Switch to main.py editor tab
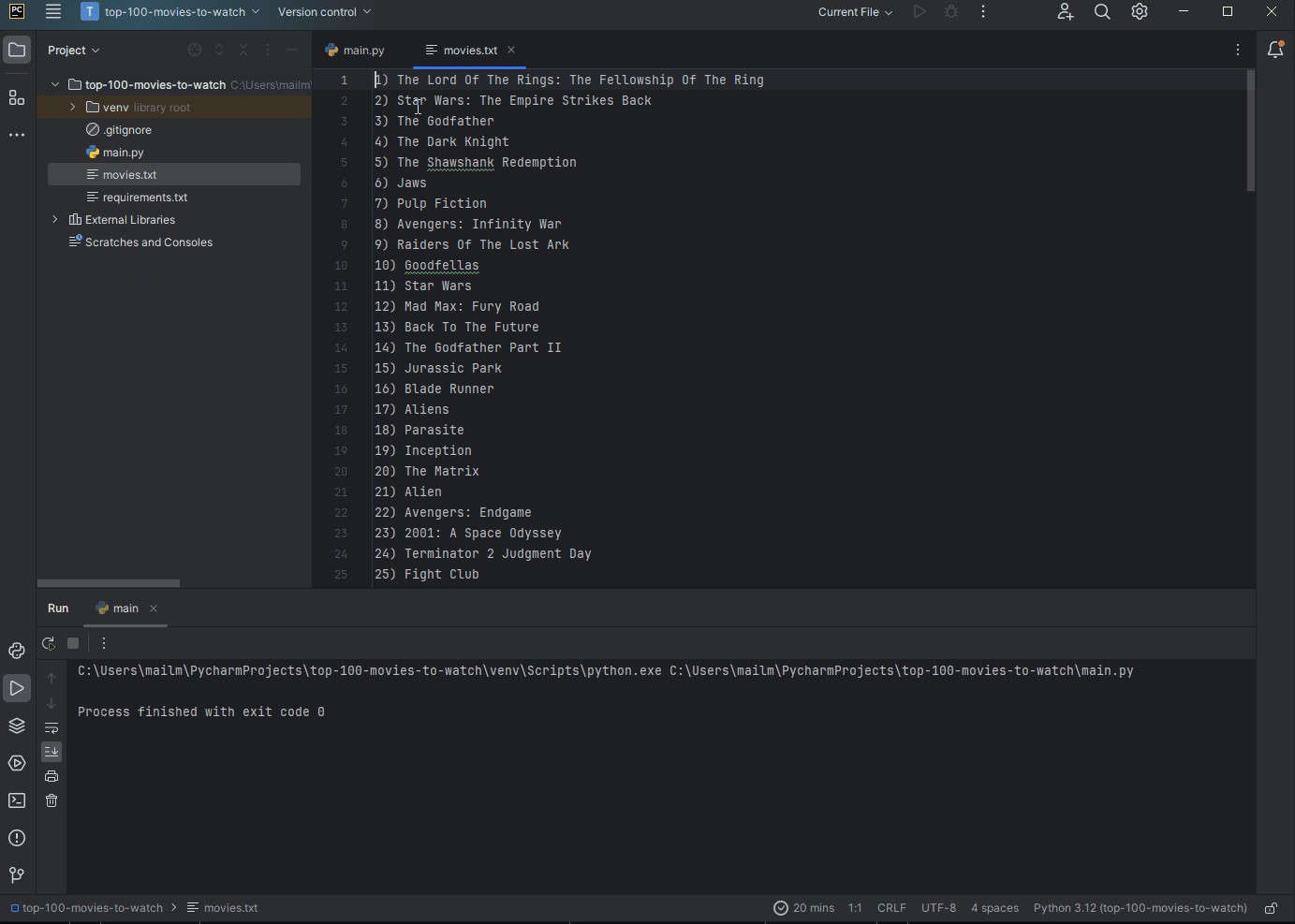The height and width of the screenshot is (924, 1295). (356, 51)
